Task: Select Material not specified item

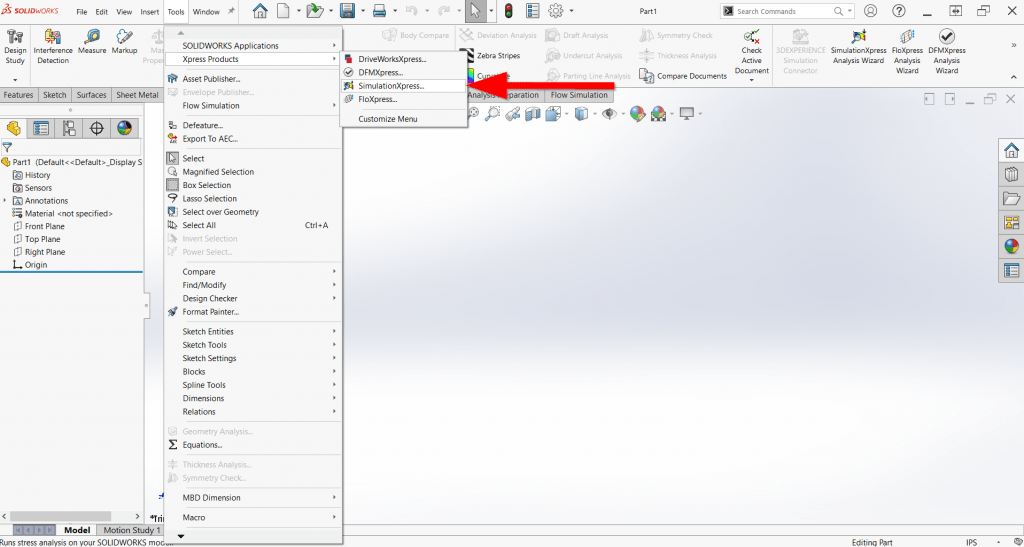Action: point(63,213)
